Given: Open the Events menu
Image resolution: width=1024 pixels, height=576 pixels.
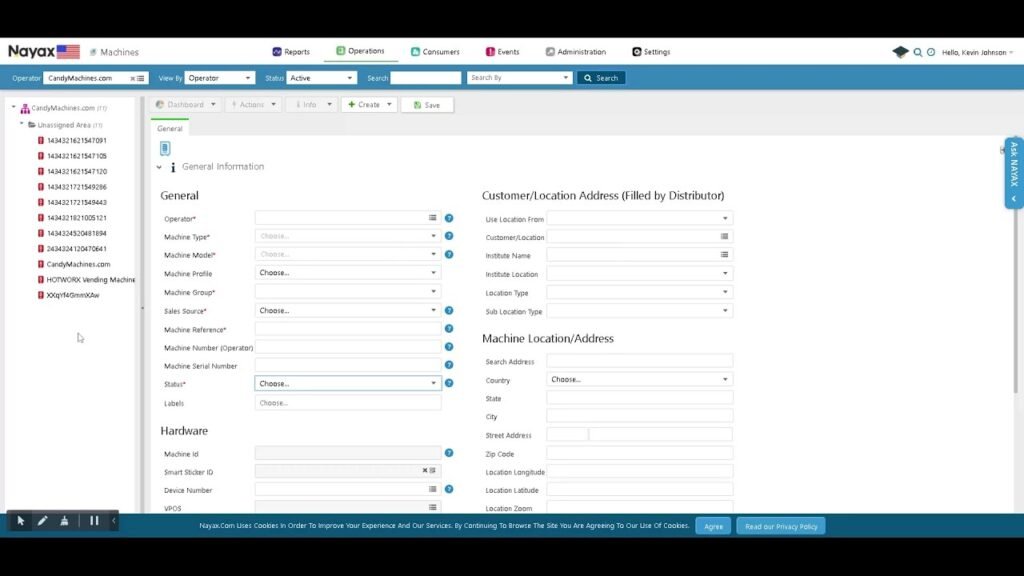Looking at the screenshot, I should [x=502, y=52].
